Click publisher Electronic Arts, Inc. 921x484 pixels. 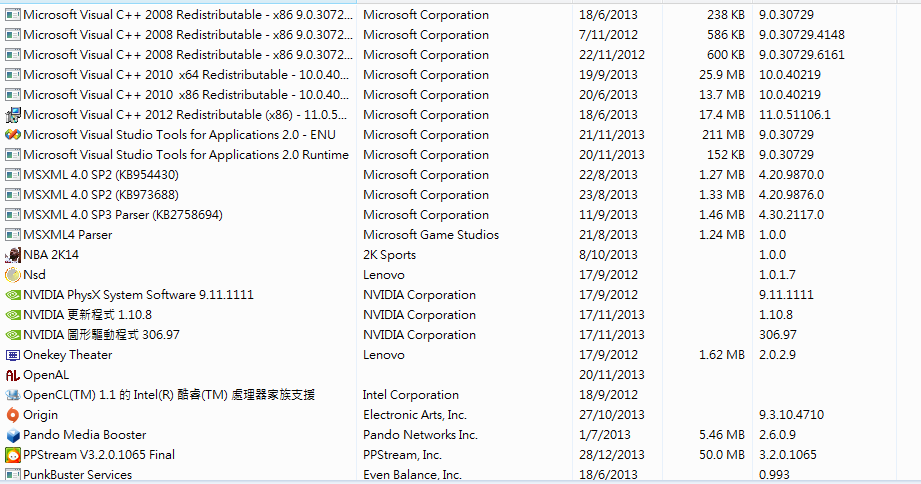pyautogui.click(x=415, y=415)
